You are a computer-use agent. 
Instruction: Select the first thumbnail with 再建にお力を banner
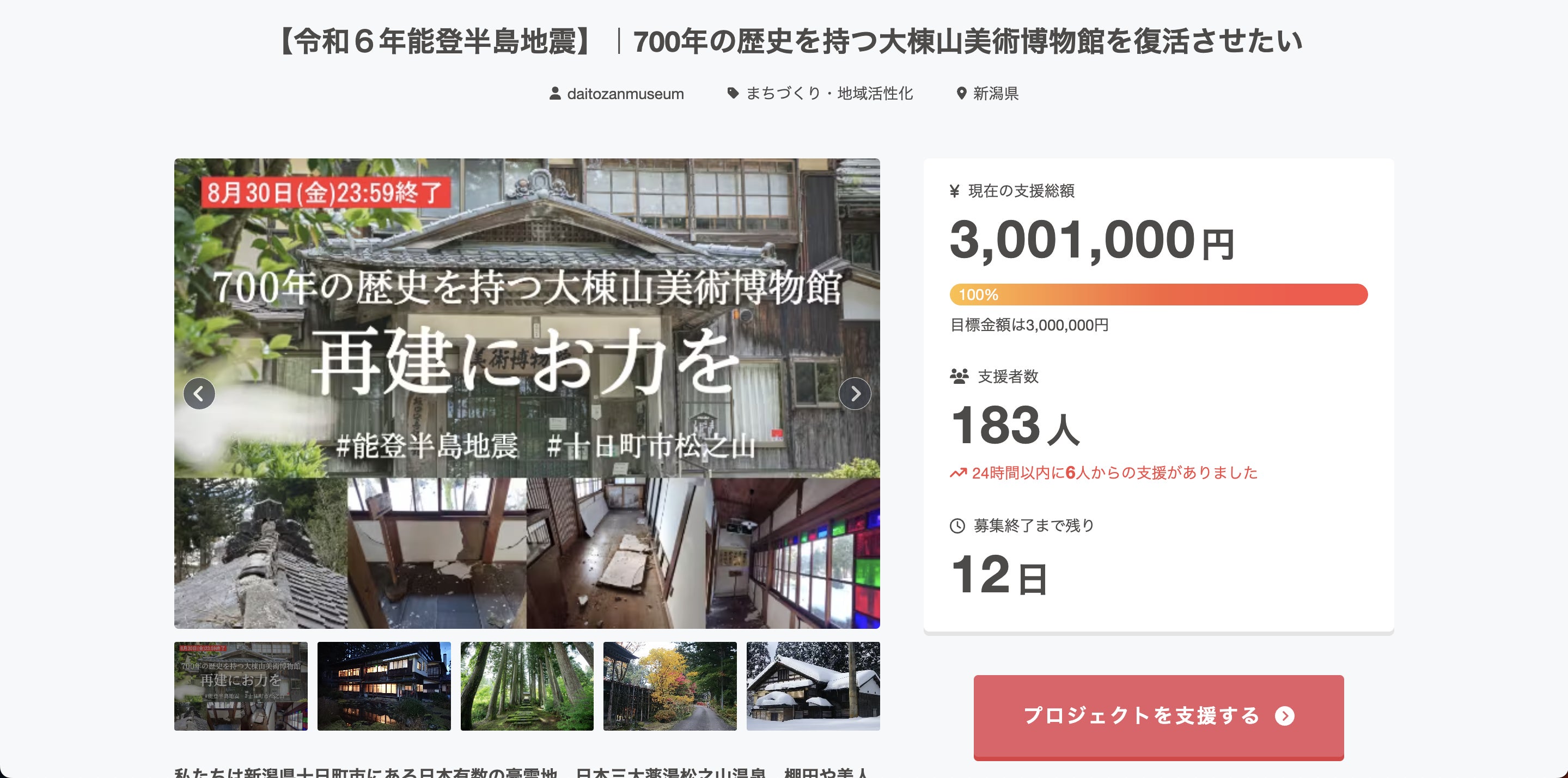(x=241, y=685)
